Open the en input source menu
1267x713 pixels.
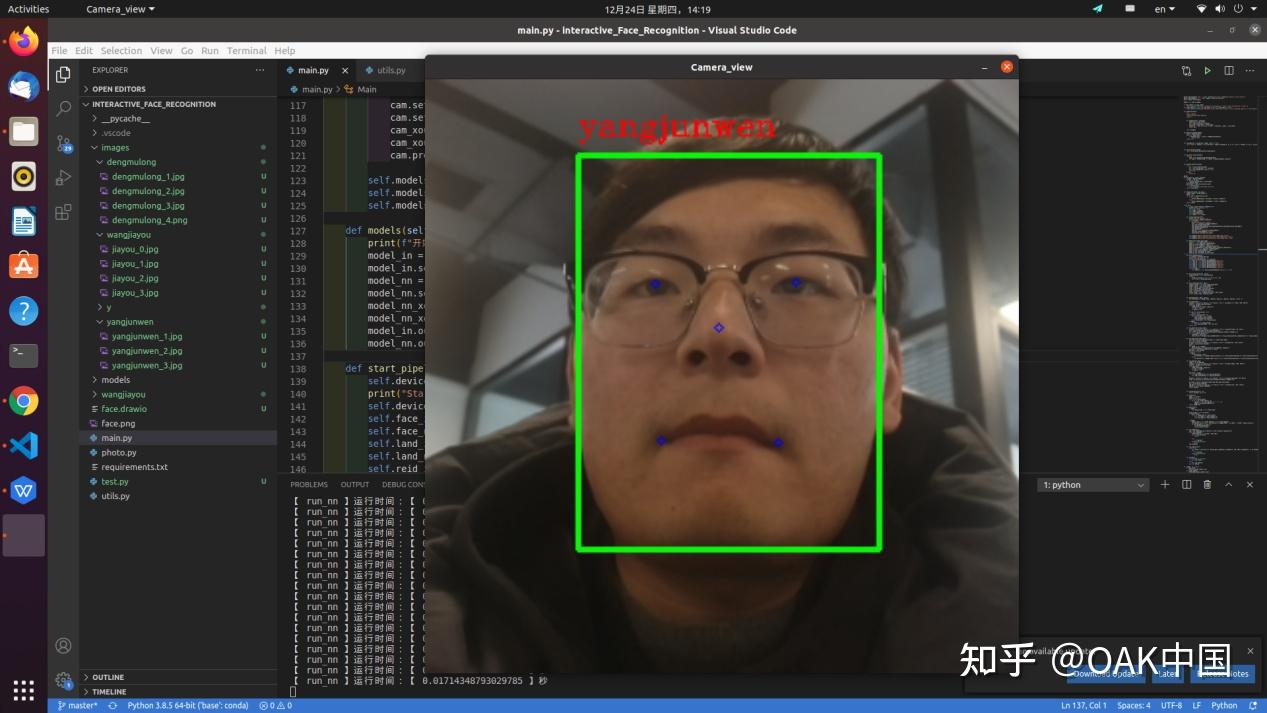[1165, 9]
